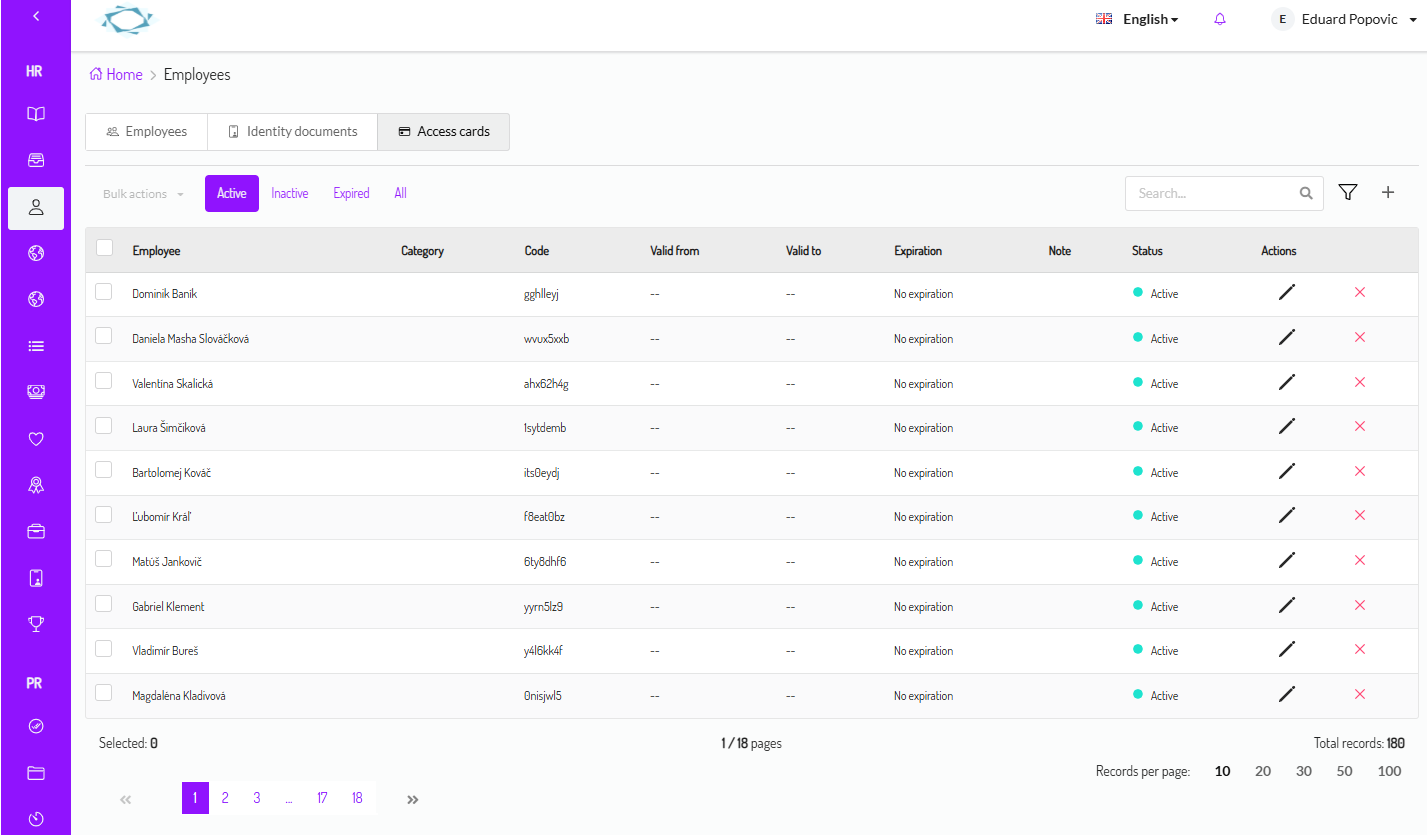Screen dimensions: 1427x835
Task: Edit Dominik Baník's access card
Action: 1287,292
